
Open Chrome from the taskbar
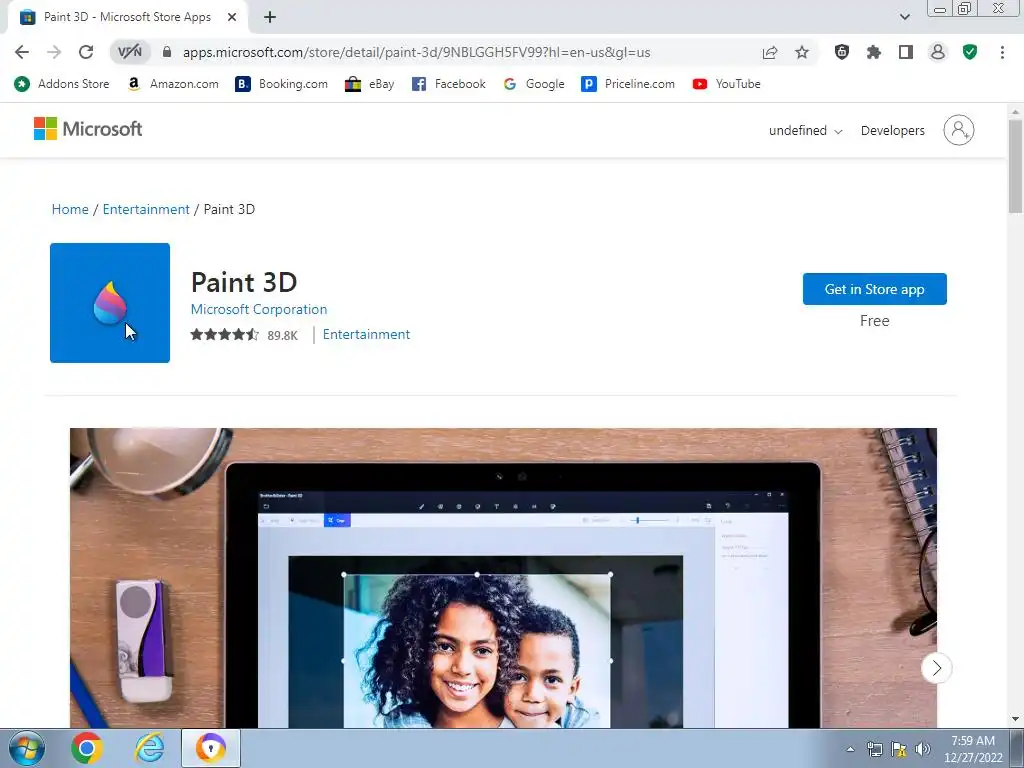[x=87, y=748]
